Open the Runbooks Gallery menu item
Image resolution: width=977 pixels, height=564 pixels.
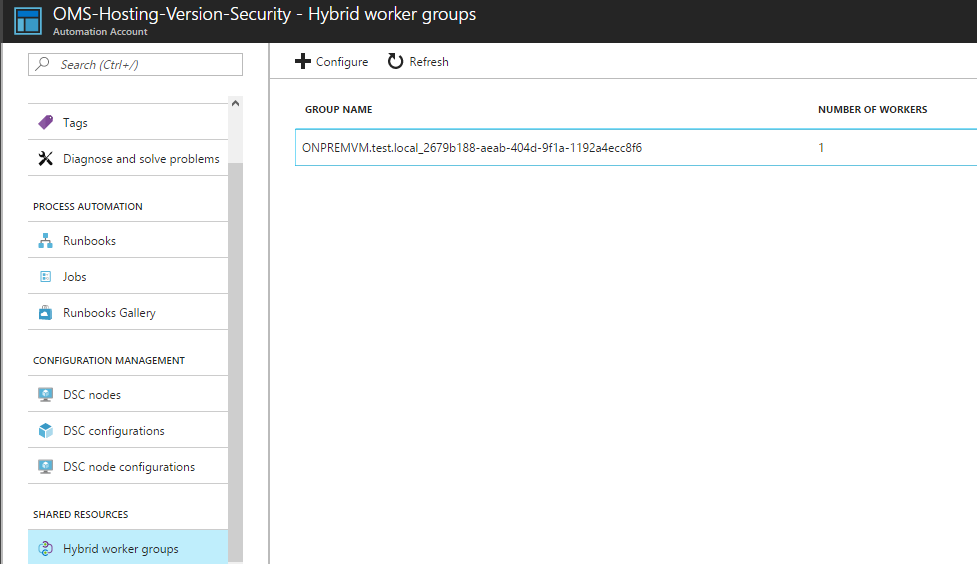[109, 313]
